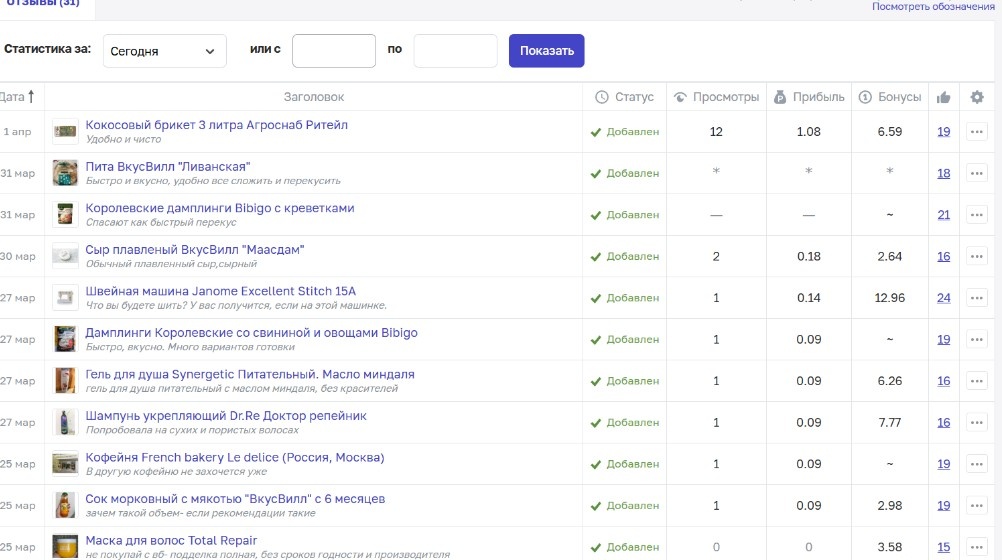Select the Отзывы (31) tab
The image size is (1002, 560).
point(44,4)
